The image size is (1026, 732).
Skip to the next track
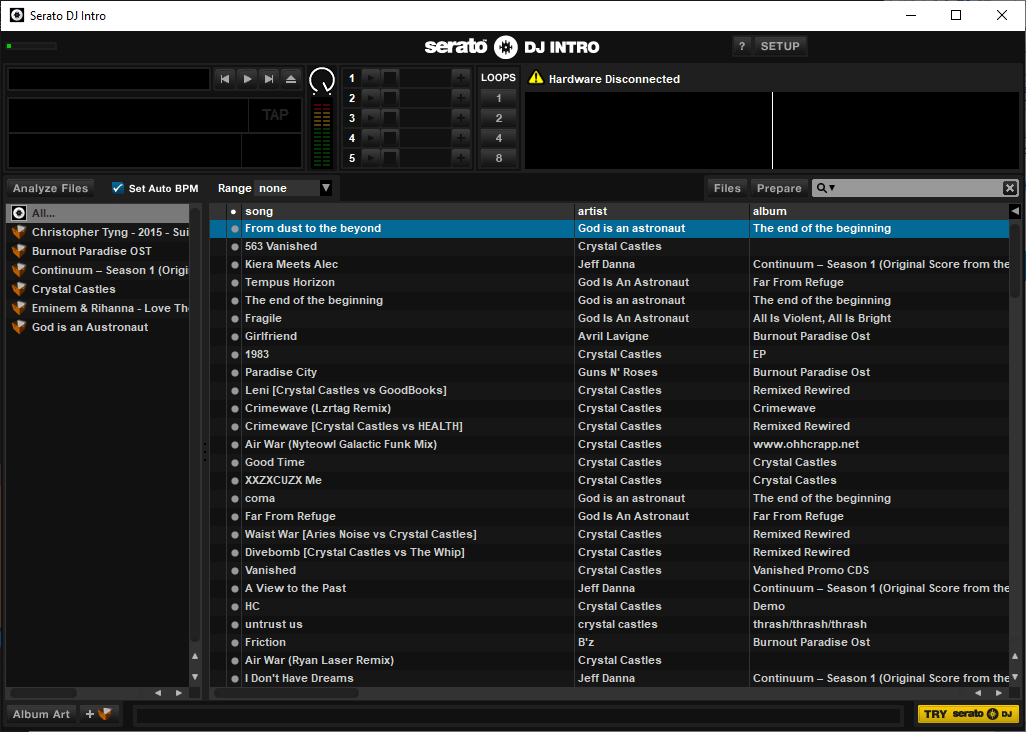pyautogui.click(x=269, y=79)
